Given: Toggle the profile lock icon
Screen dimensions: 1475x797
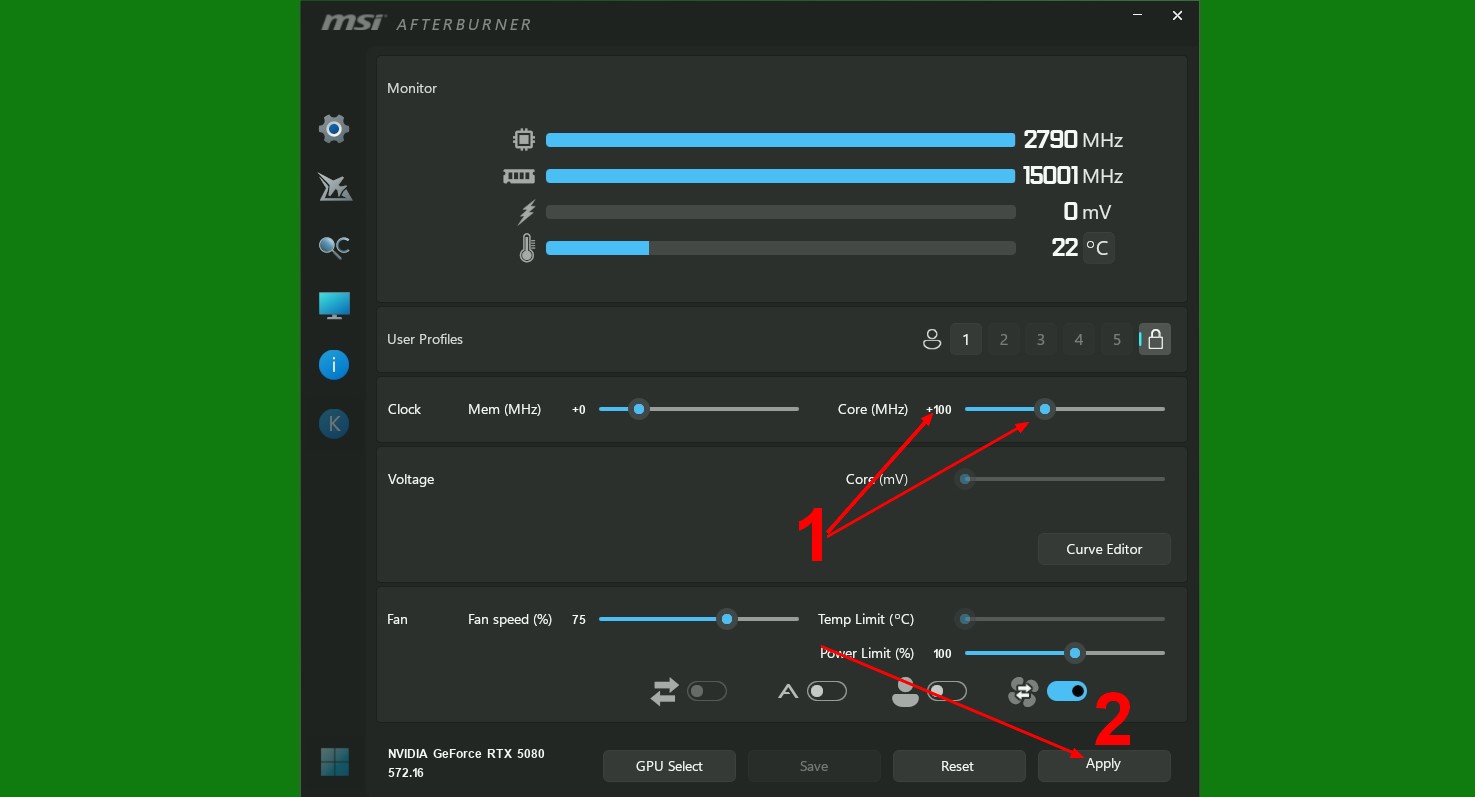Looking at the screenshot, I should (x=1155, y=340).
